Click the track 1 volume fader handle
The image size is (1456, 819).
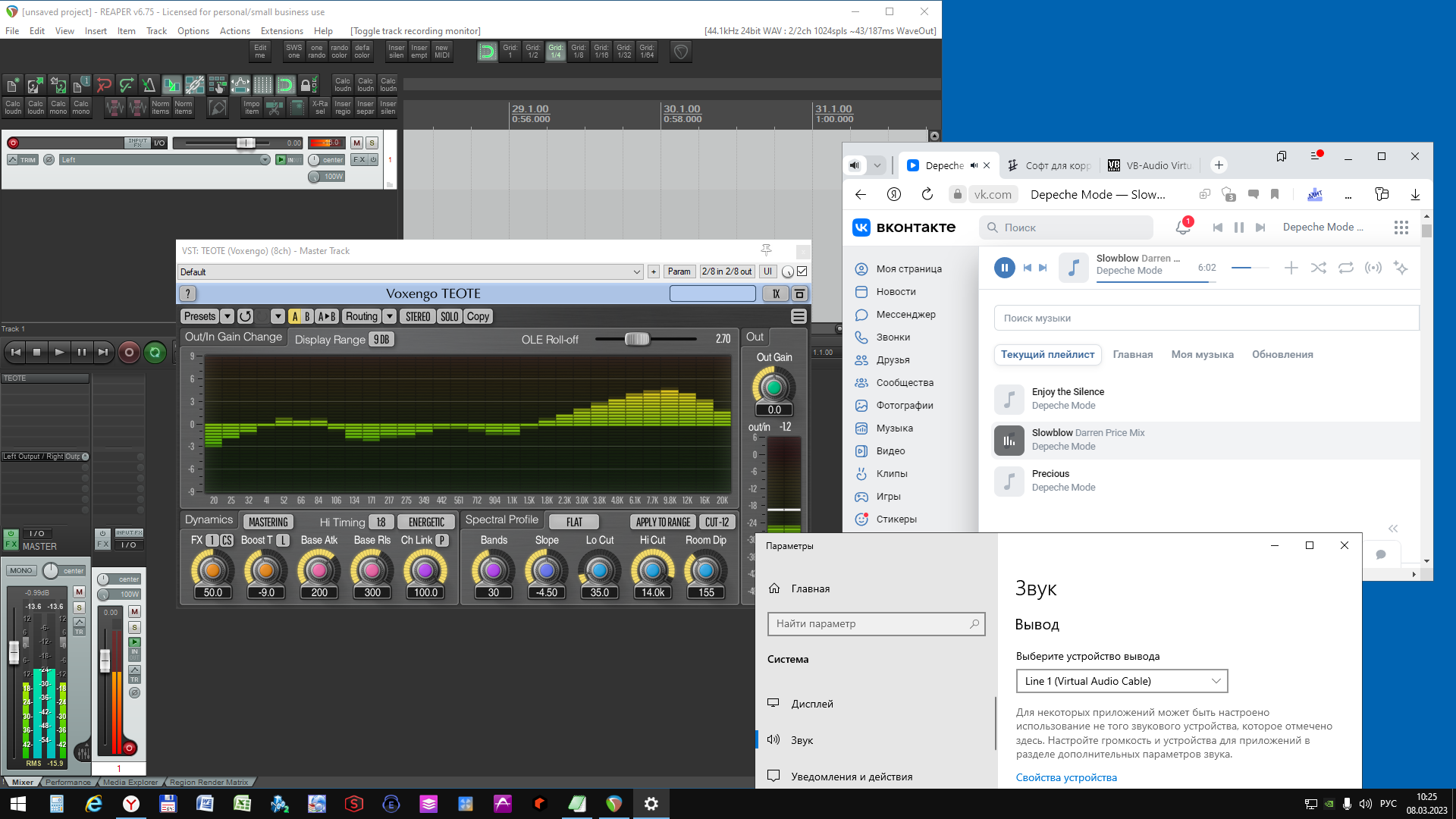[245, 143]
